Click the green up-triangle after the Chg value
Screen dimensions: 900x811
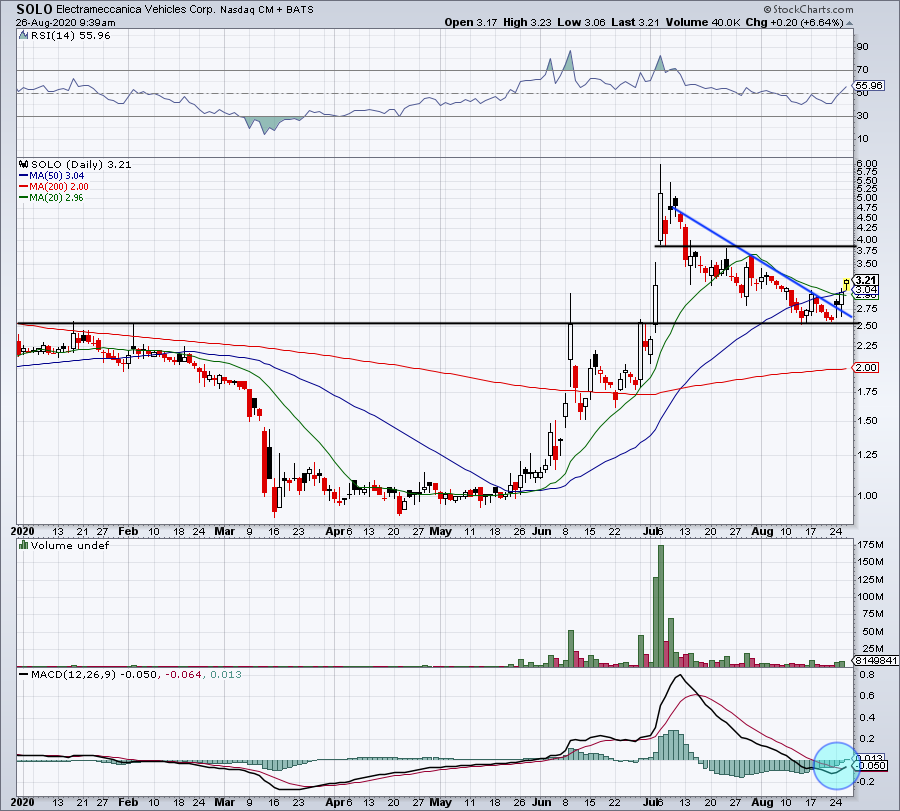pos(849,23)
